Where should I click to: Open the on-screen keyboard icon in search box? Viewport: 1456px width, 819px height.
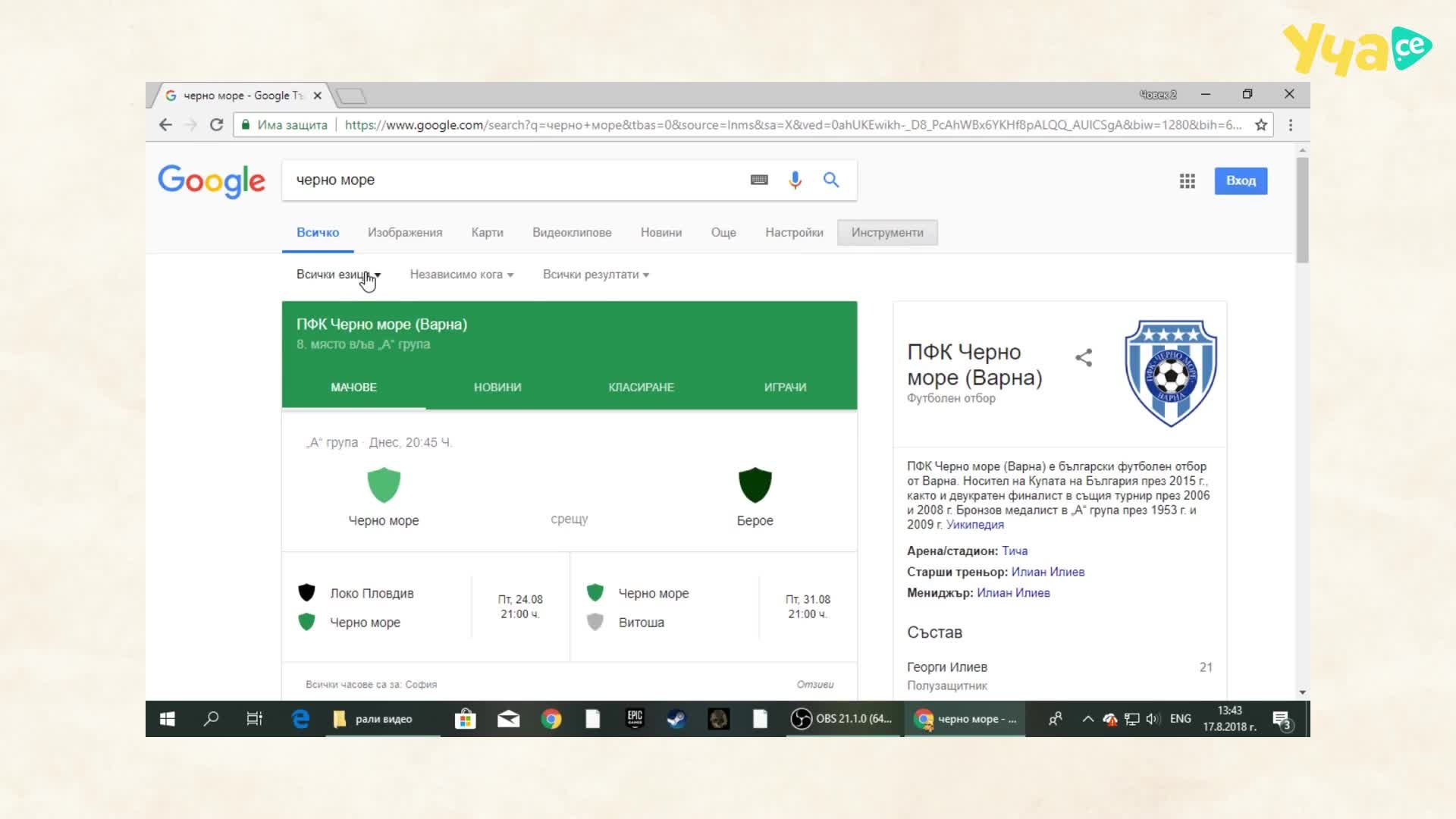[x=759, y=180]
